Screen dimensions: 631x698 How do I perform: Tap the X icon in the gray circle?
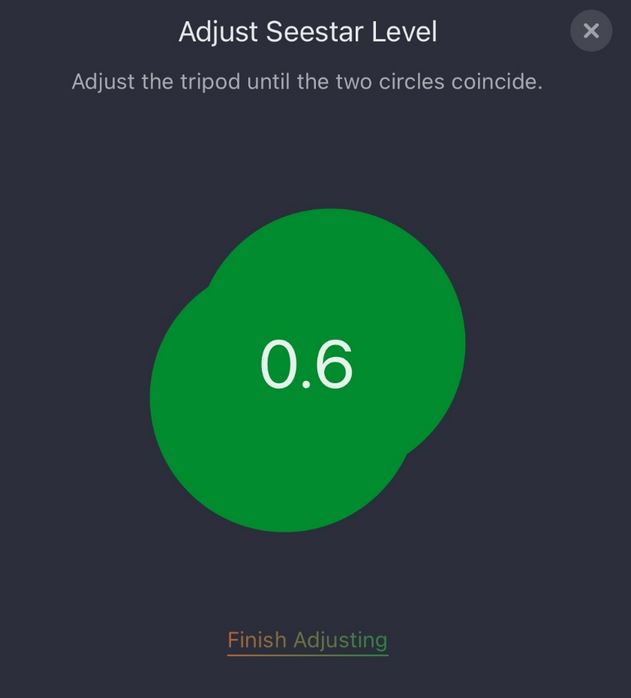pyautogui.click(x=591, y=31)
